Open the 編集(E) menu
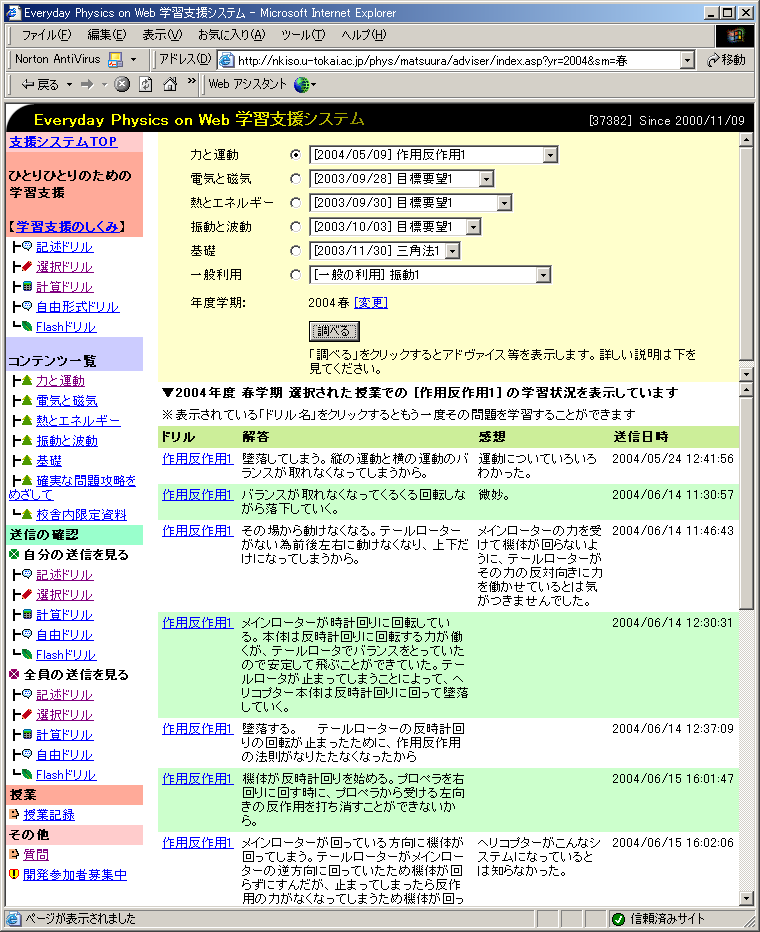760x932 pixels. pos(107,35)
